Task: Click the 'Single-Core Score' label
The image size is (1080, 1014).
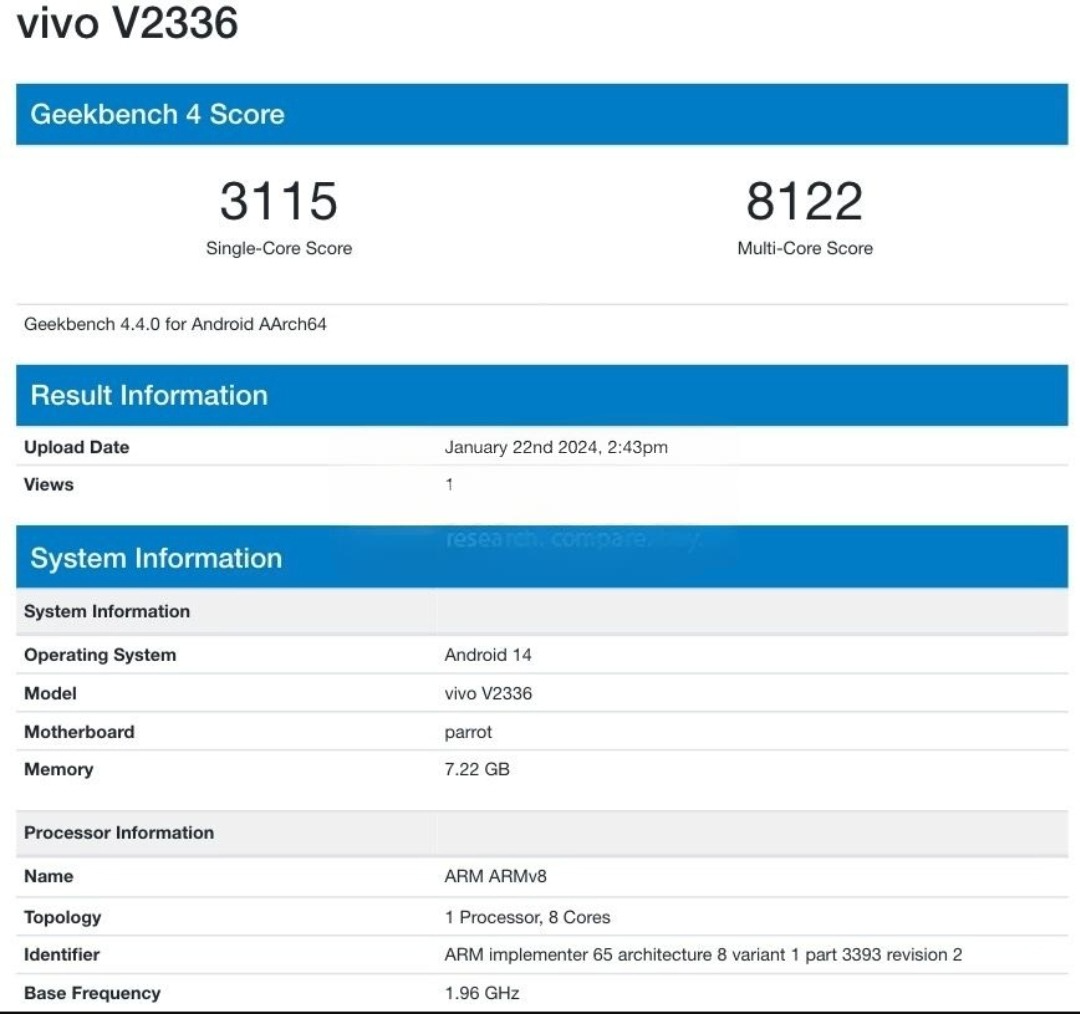Action: click(279, 248)
